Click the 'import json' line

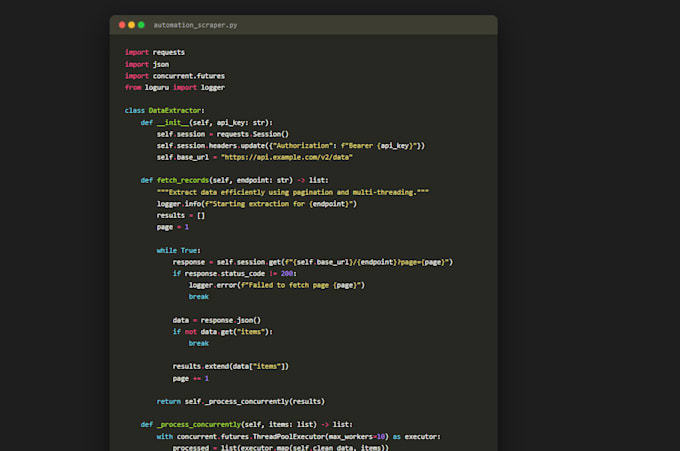tap(147, 64)
